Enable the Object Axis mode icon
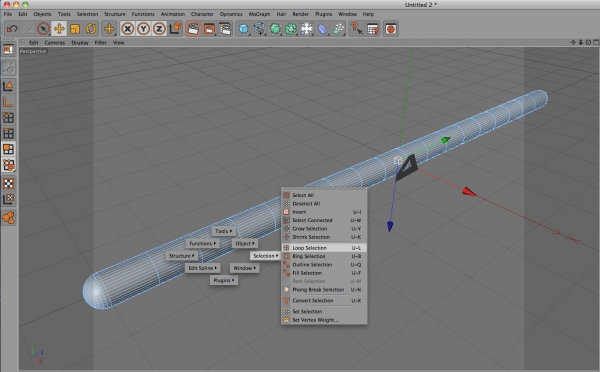This screenshot has width=600, height=372. click(8, 102)
